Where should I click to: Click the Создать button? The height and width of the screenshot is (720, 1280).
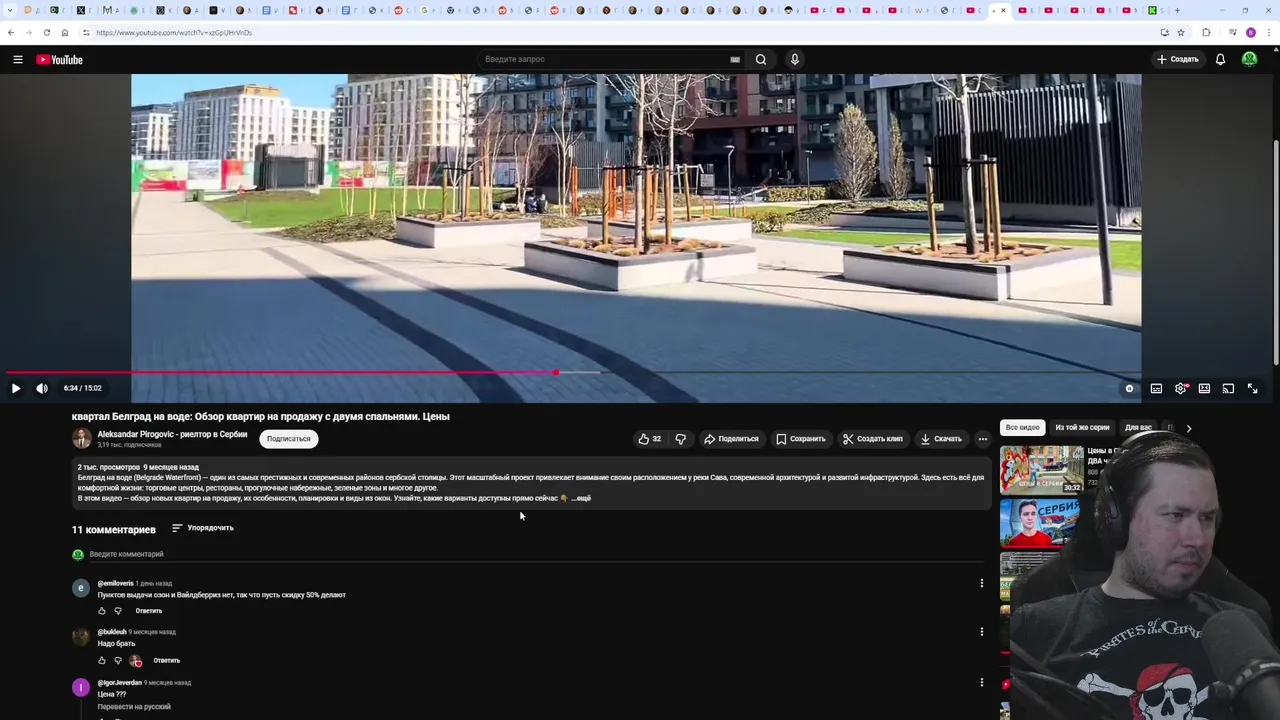click(x=1177, y=60)
